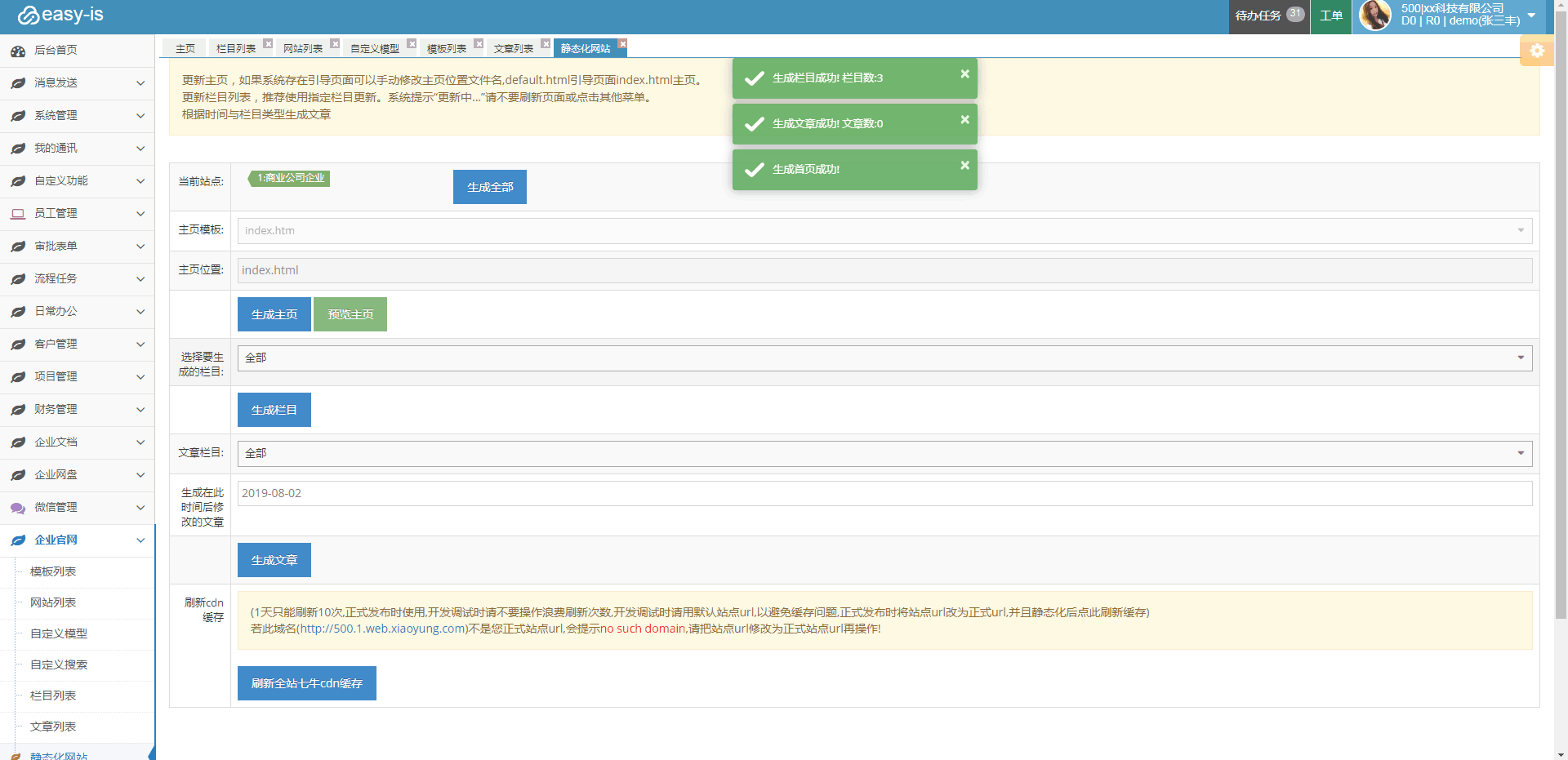The image size is (1568, 760).
Task: Open the 主页模板 index.htm dropdown
Action: (x=884, y=230)
